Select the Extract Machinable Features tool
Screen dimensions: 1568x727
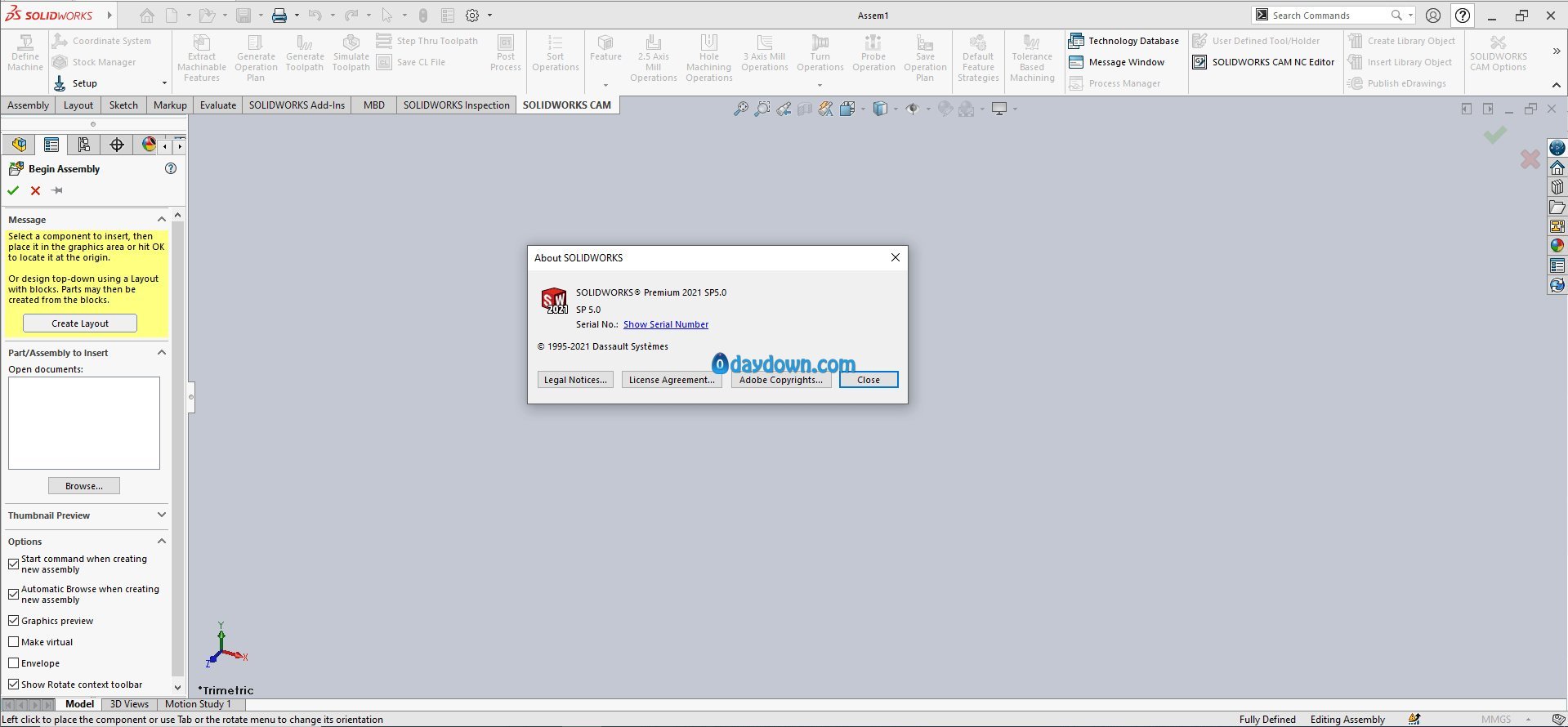tap(202, 58)
